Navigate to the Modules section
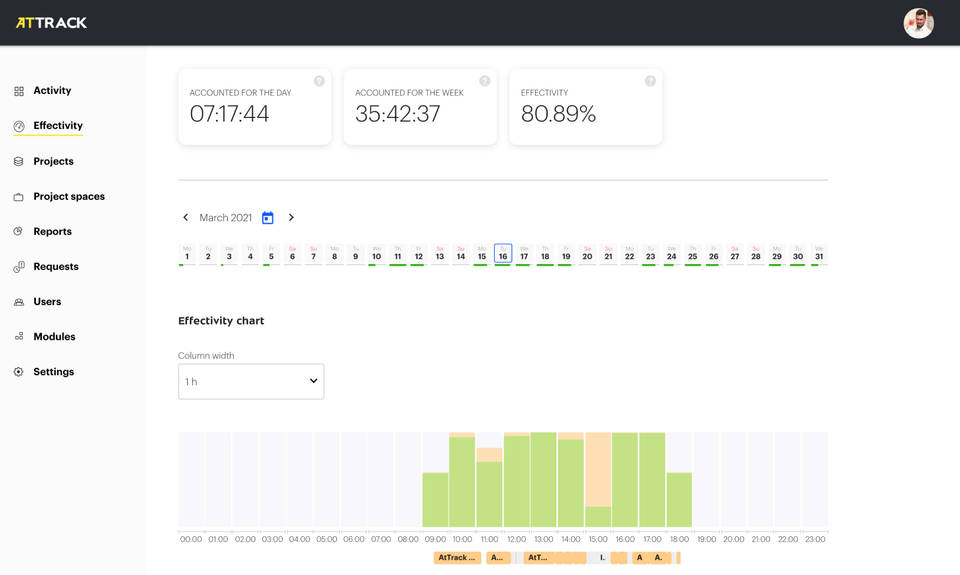Image resolution: width=960 pixels, height=575 pixels. [x=54, y=337]
